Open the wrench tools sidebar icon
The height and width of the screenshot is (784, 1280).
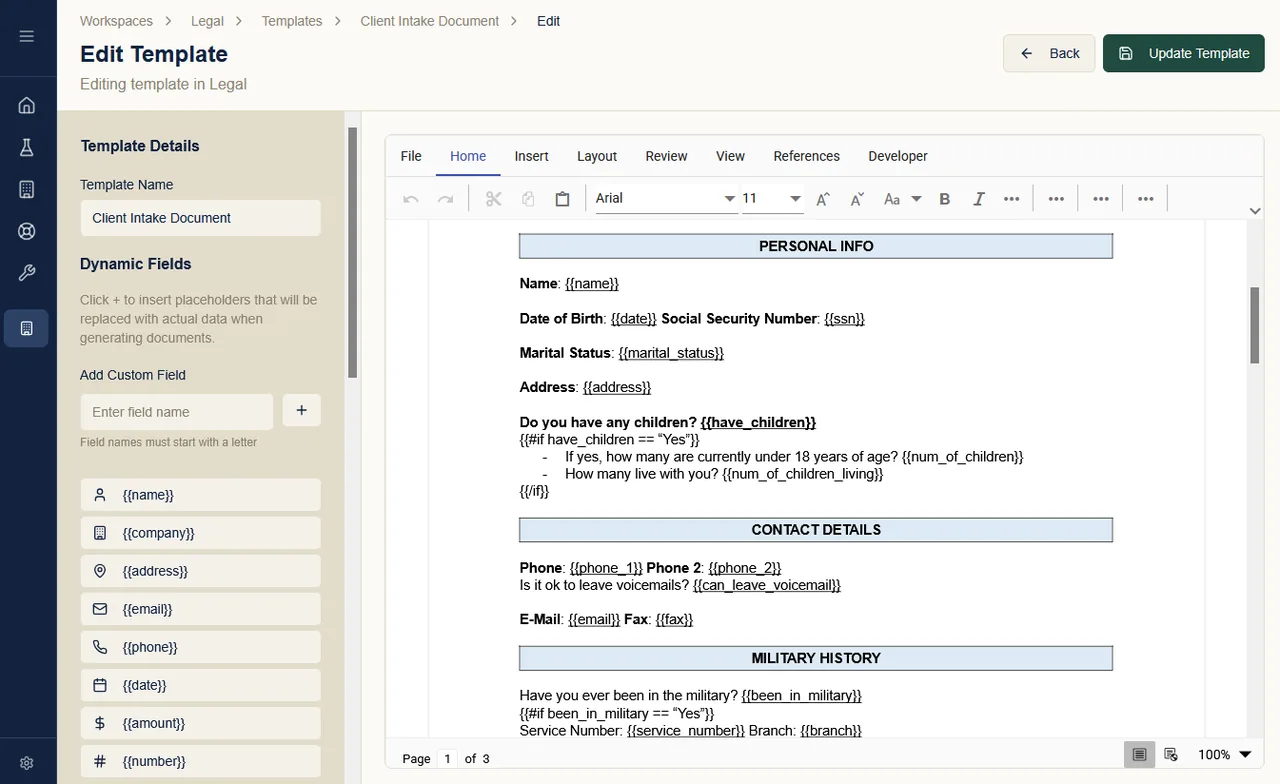click(x=27, y=274)
